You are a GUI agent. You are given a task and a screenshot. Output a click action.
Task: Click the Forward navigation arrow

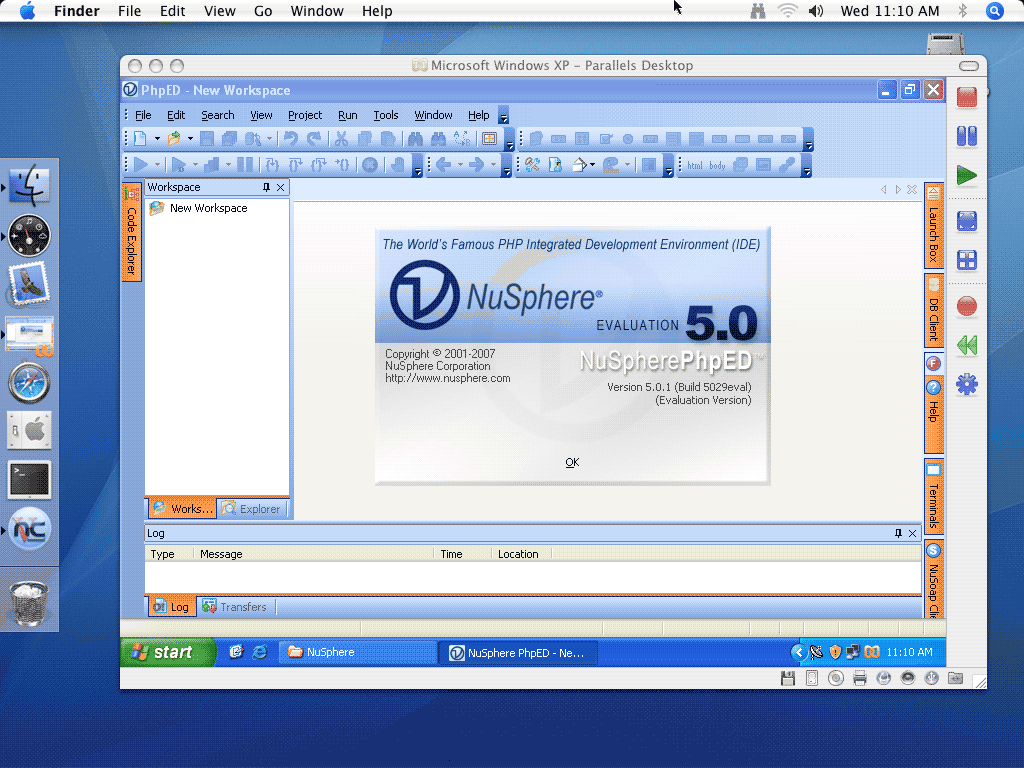click(x=476, y=165)
